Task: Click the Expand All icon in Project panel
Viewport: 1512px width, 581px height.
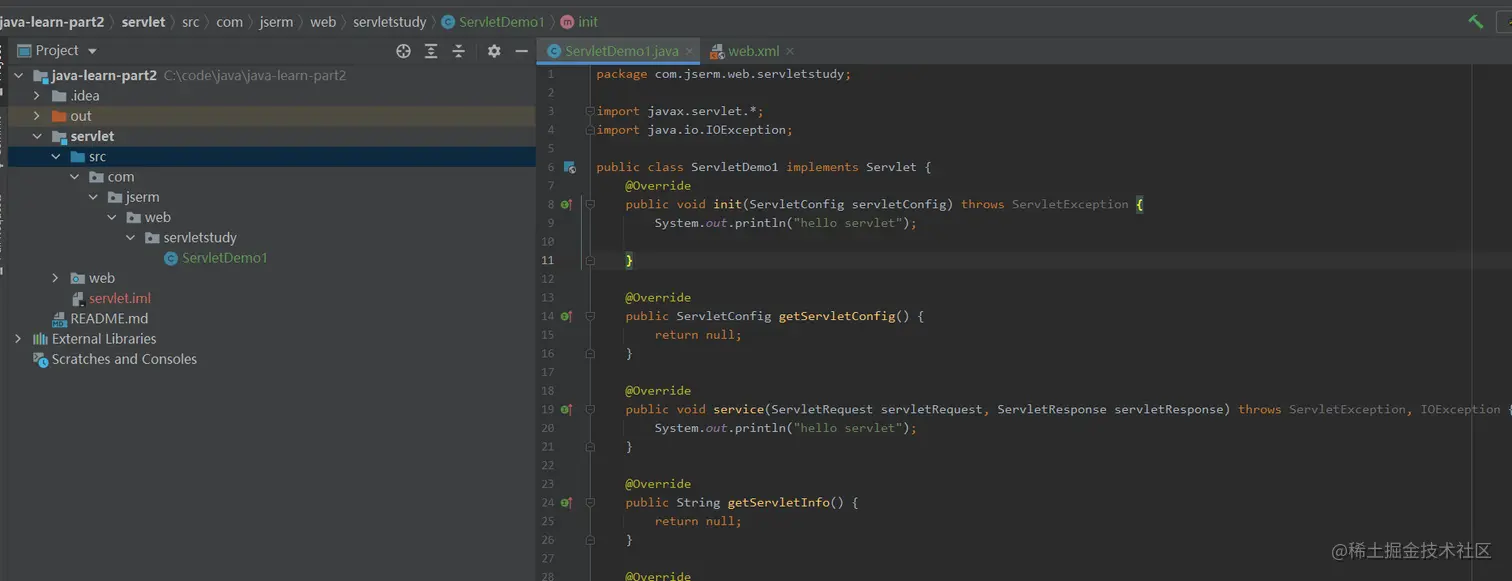Action: tap(431, 51)
